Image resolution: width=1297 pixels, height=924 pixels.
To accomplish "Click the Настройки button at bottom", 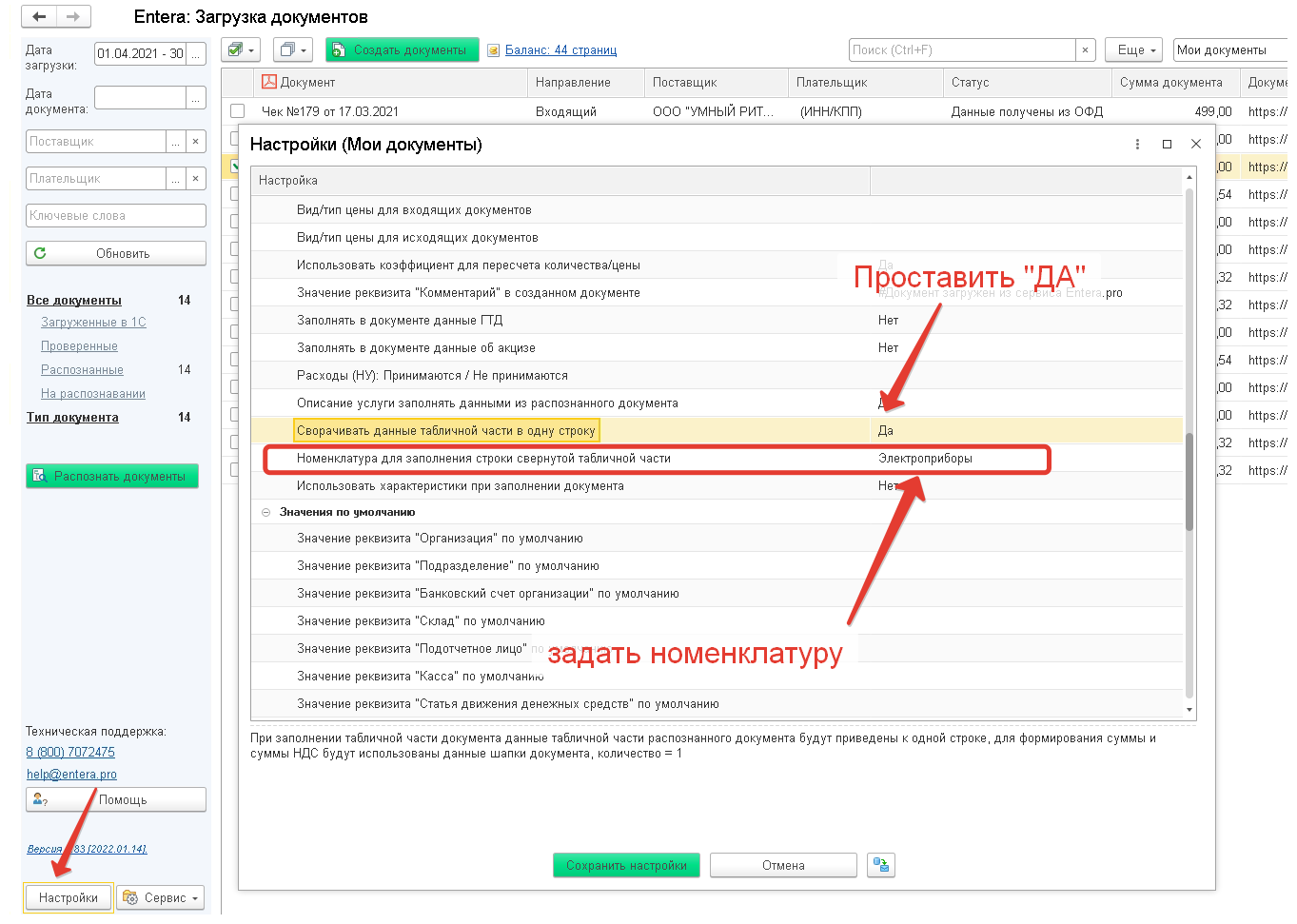I will [x=69, y=898].
